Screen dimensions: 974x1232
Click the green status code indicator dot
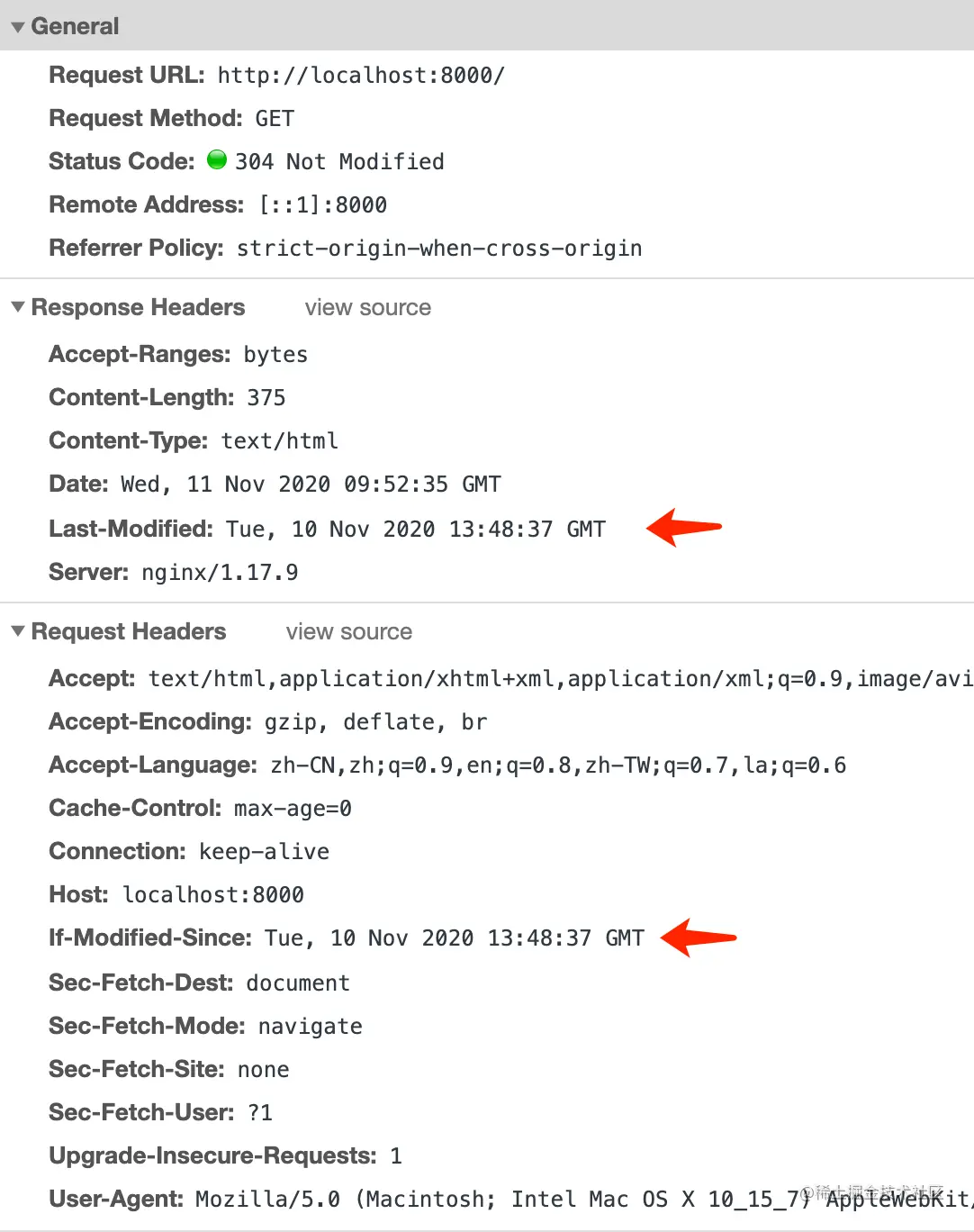pyautogui.click(x=217, y=160)
